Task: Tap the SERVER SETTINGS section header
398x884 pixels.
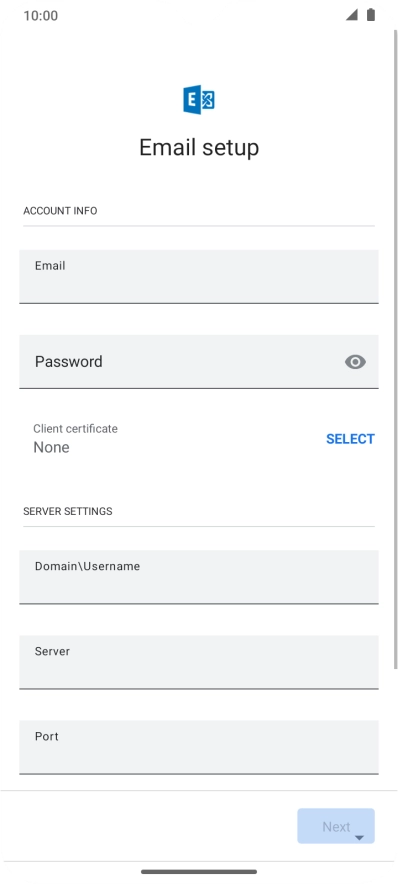Action: (x=68, y=511)
